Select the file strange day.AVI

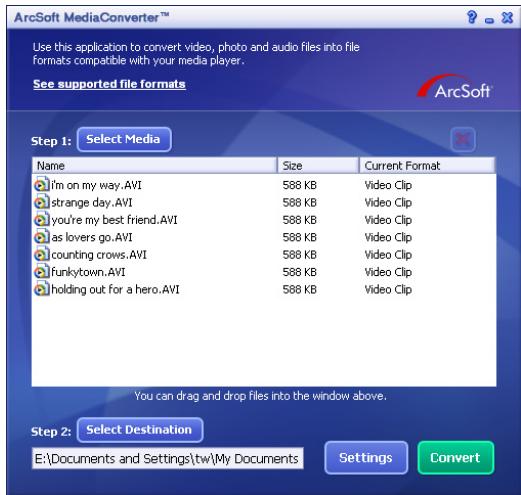point(92,202)
